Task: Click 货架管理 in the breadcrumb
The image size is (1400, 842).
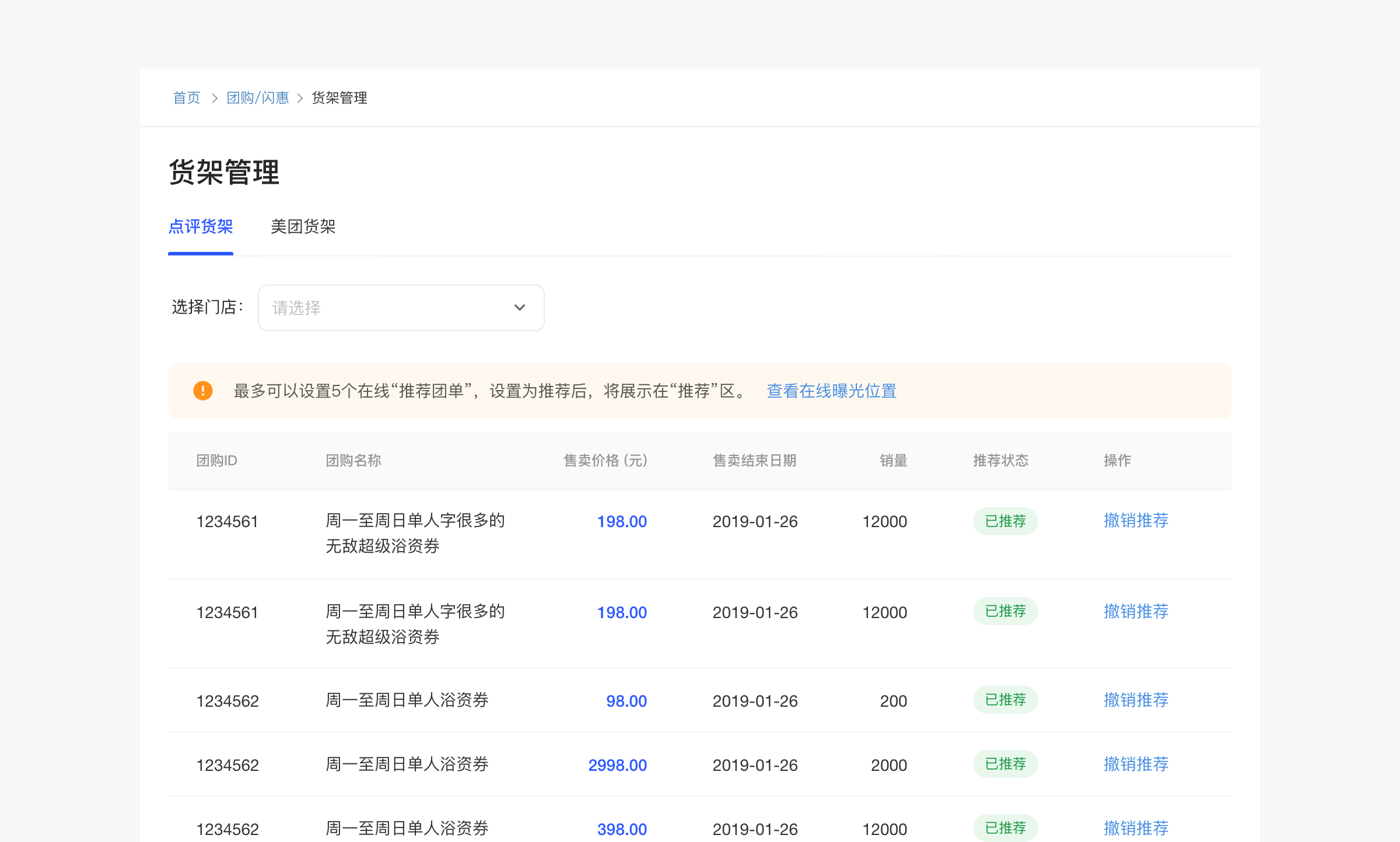Action: tap(339, 98)
